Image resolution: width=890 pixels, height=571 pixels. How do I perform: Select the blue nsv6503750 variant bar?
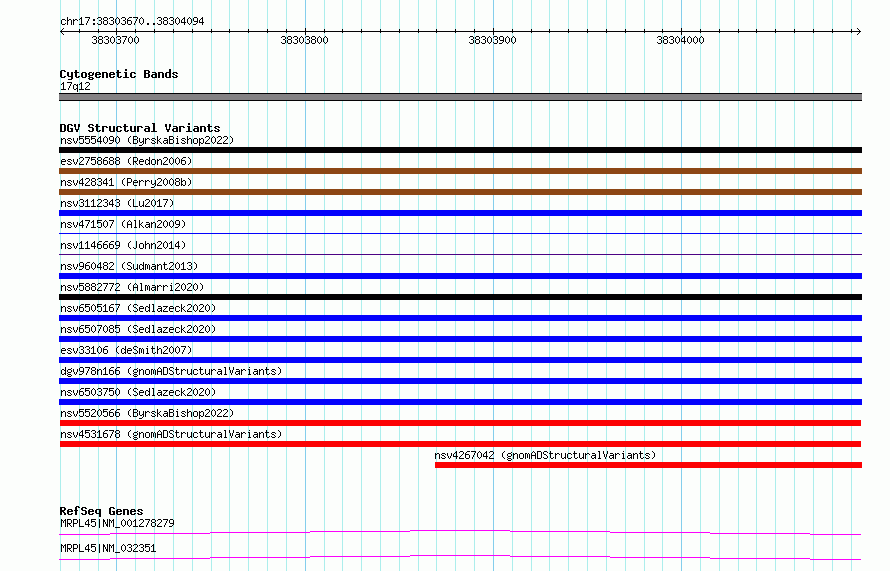tap(460, 402)
